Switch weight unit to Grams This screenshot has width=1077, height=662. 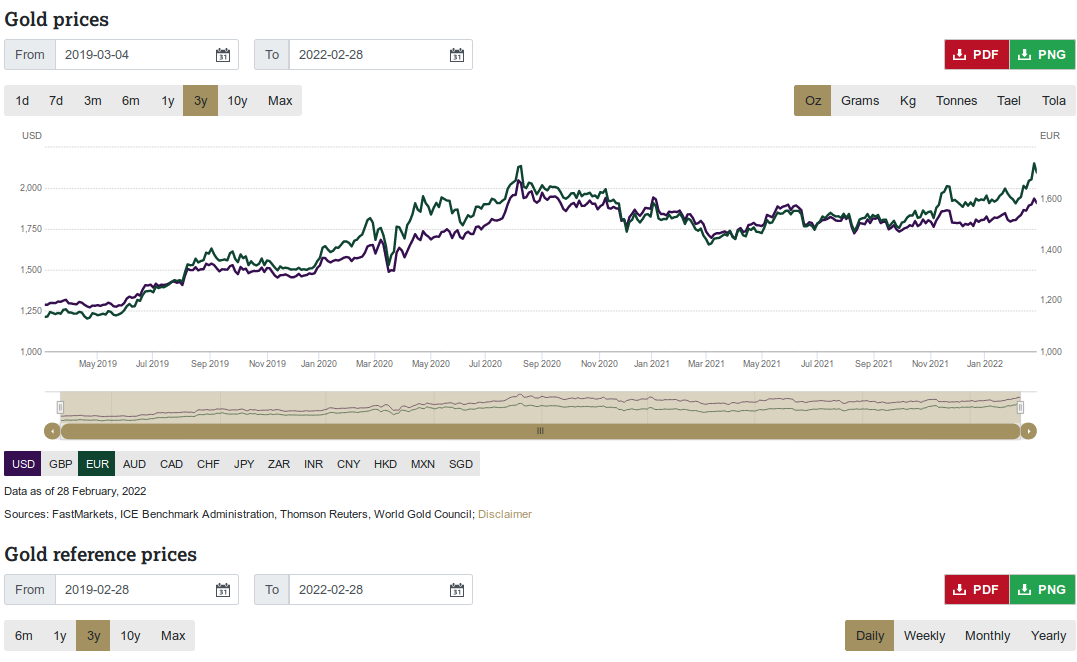pyautogui.click(x=860, y=101)
